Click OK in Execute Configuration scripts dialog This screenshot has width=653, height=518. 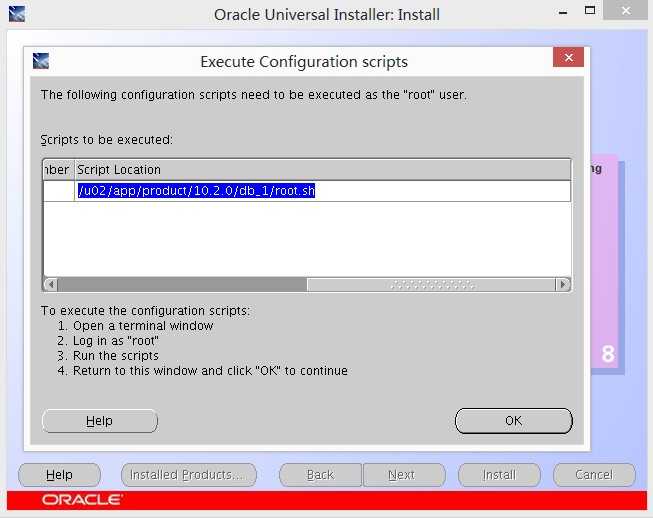(513, 421)
